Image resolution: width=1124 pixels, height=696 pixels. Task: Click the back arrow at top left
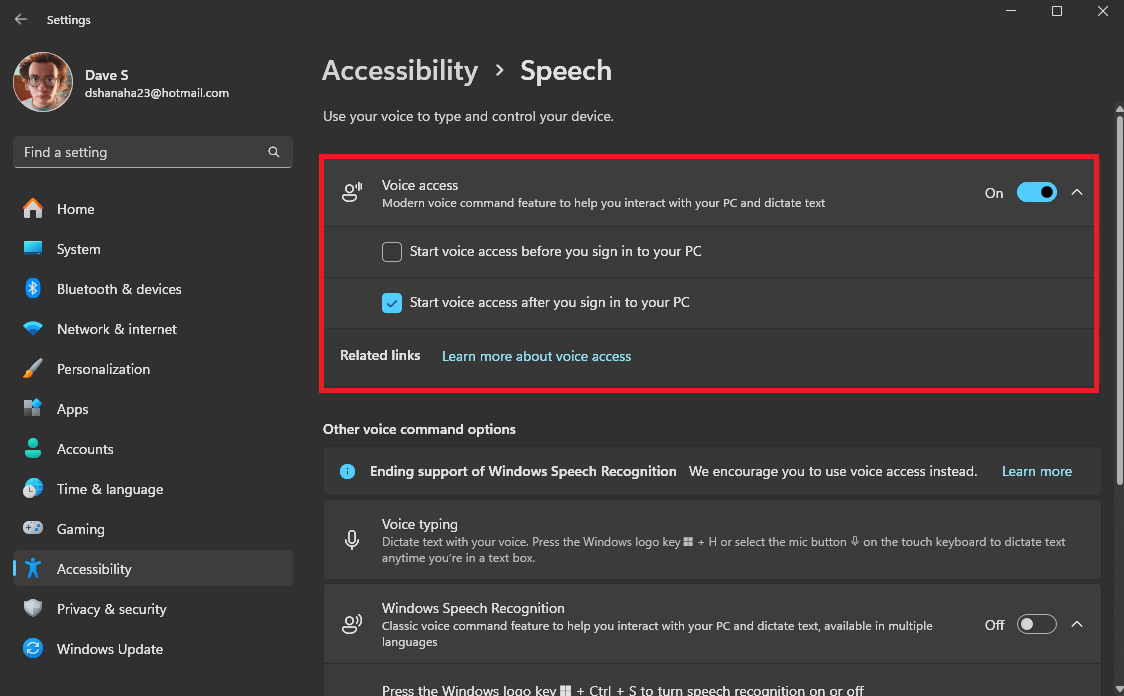[x=20, y=19]
